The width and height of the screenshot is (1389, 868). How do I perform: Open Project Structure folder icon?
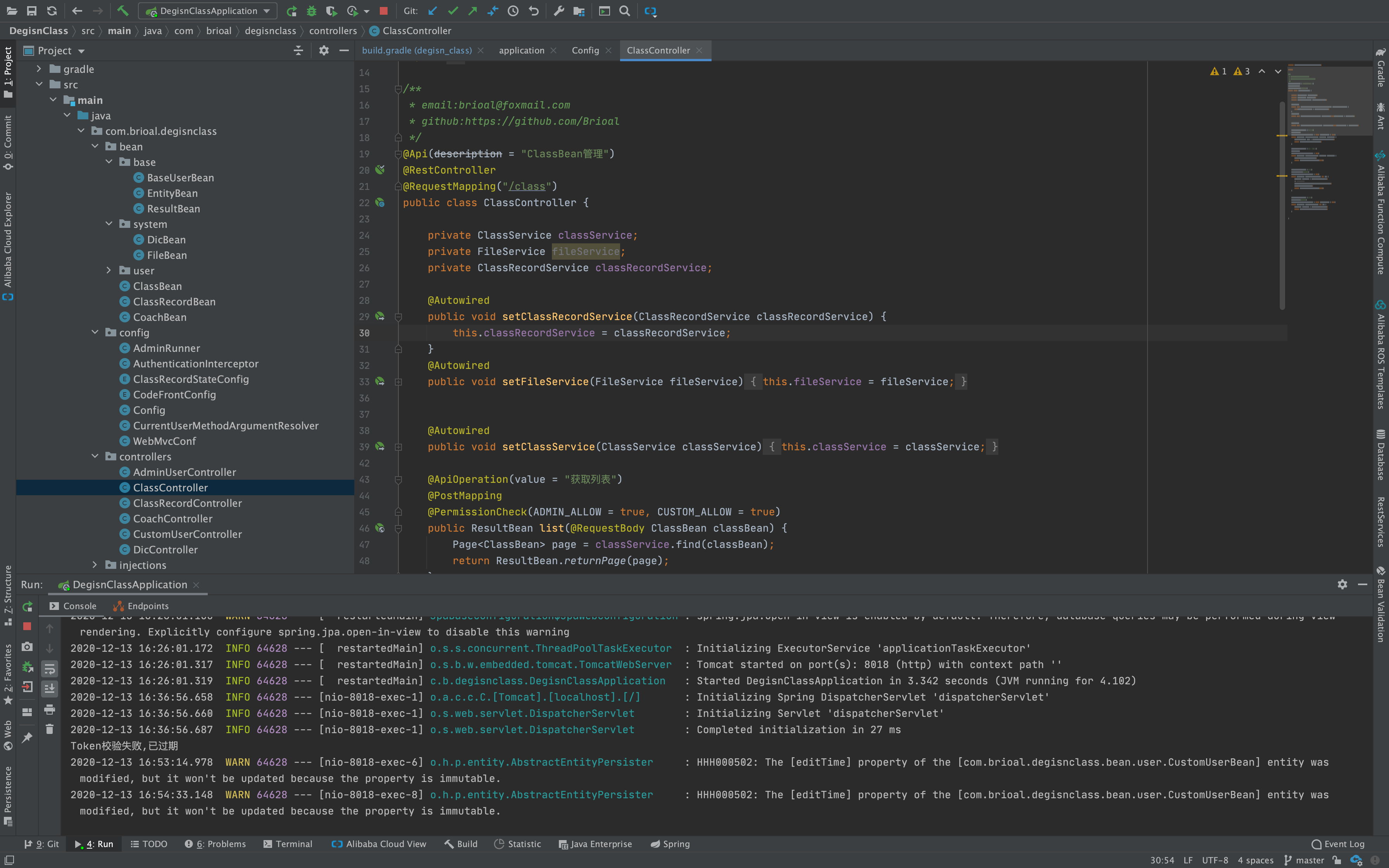[x=579, y=10]
